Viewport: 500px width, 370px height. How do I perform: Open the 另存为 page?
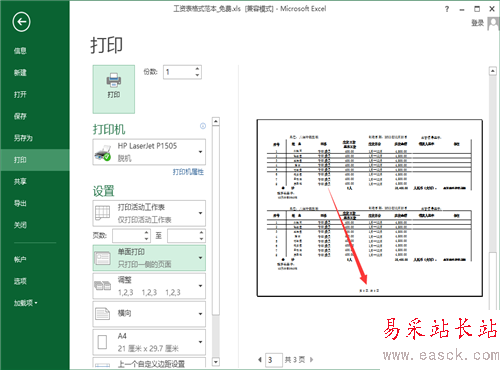pyautogui.click(x=23, y=138)
